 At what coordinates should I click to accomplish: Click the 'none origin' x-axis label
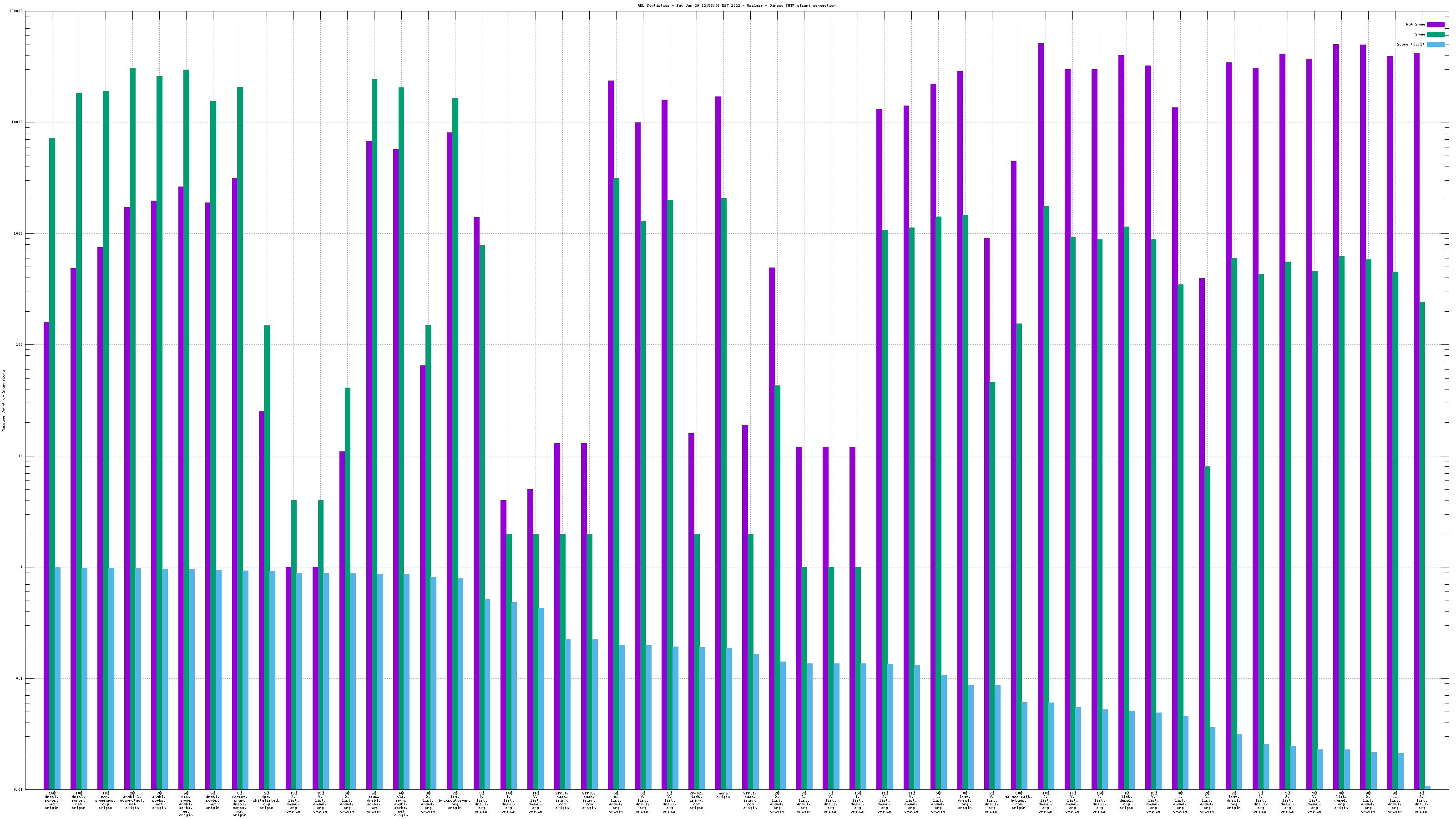[x=723, y=795]
